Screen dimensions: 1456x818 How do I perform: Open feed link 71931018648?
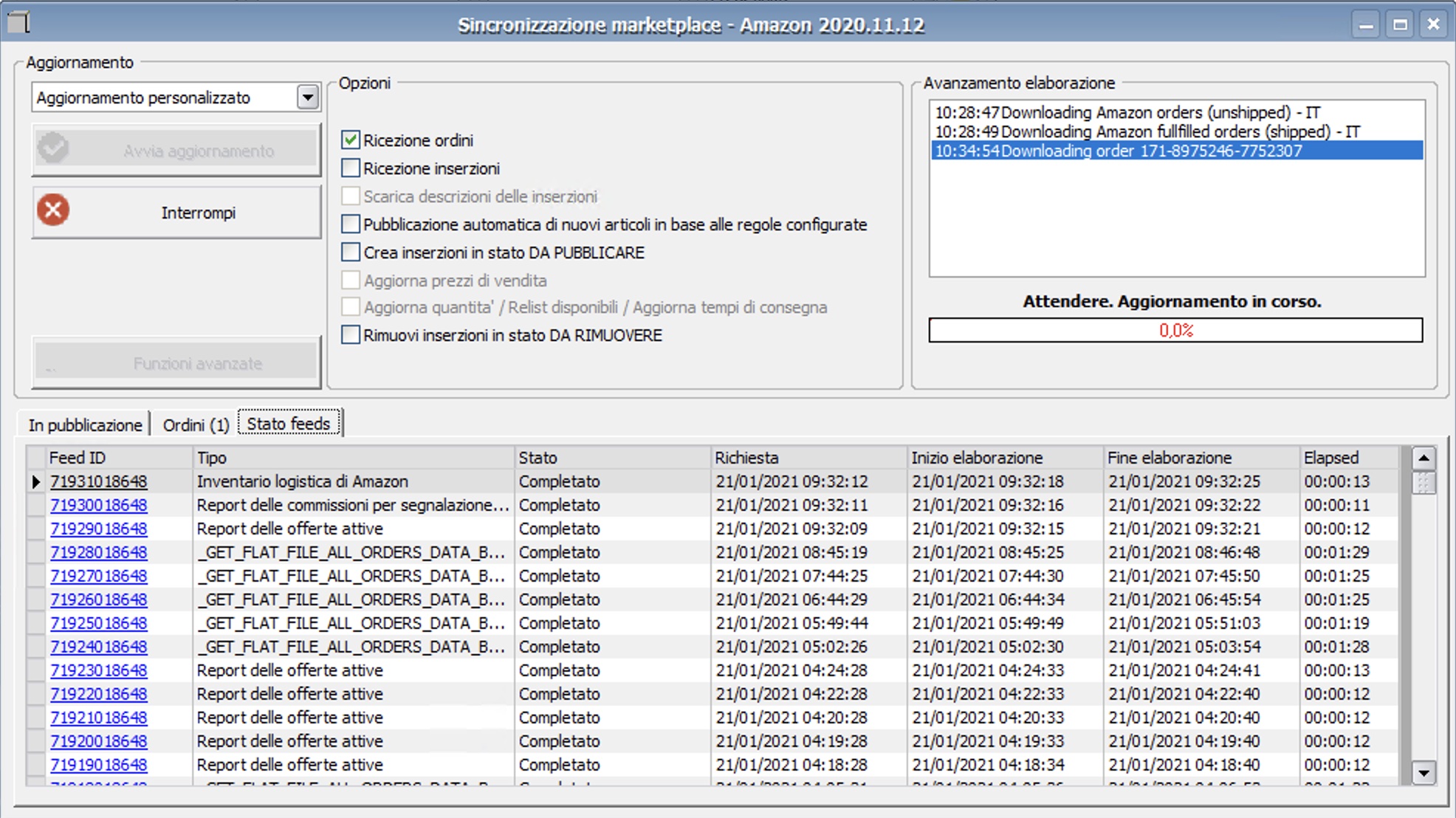click(98, 481)
